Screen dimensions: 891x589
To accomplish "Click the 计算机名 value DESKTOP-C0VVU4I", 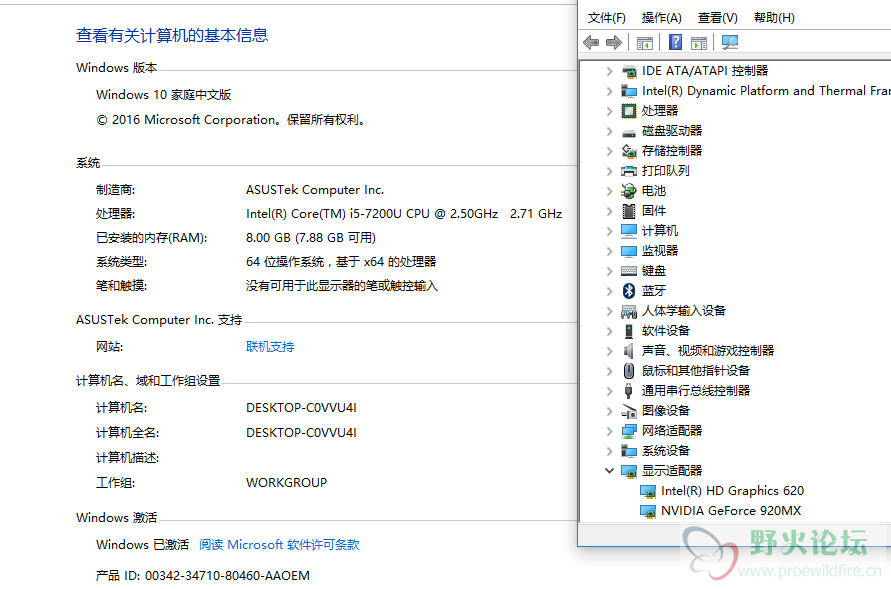I will (x=301, y=408).
